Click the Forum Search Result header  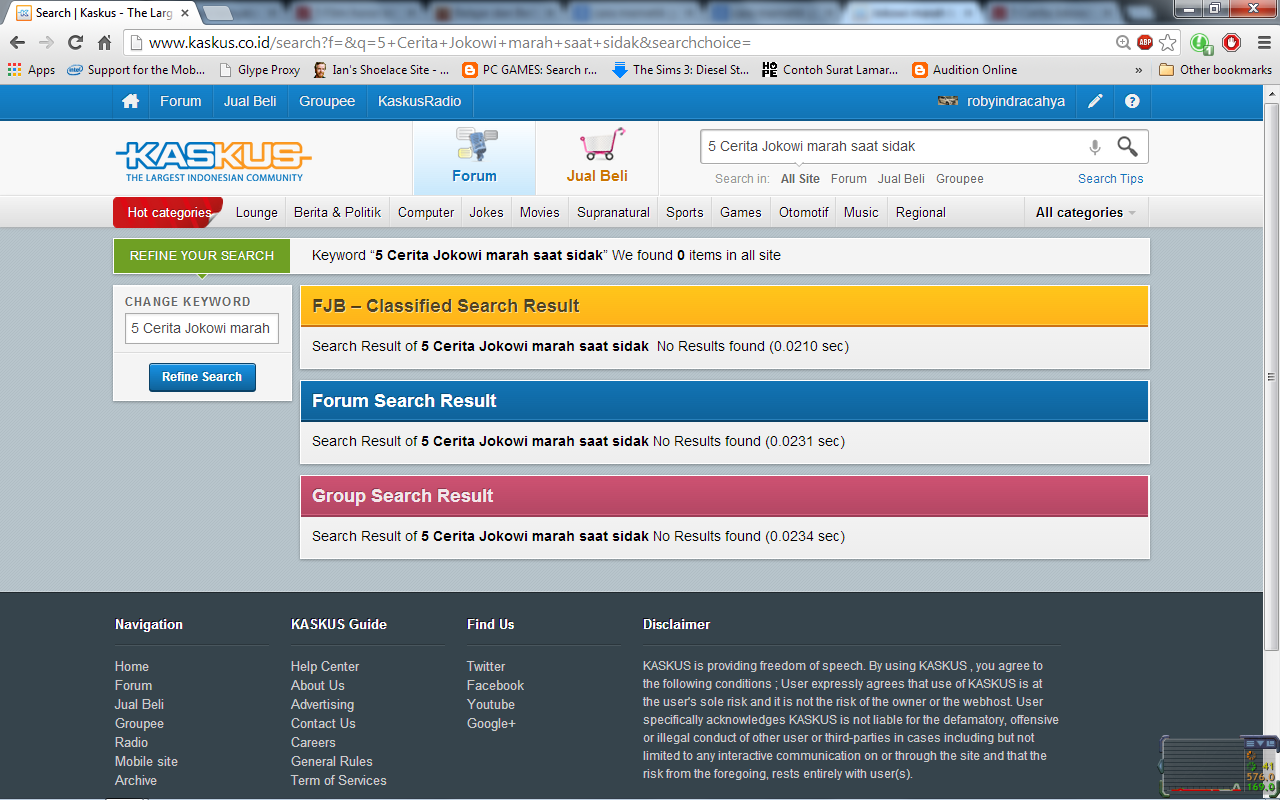[x=725, y=401]
